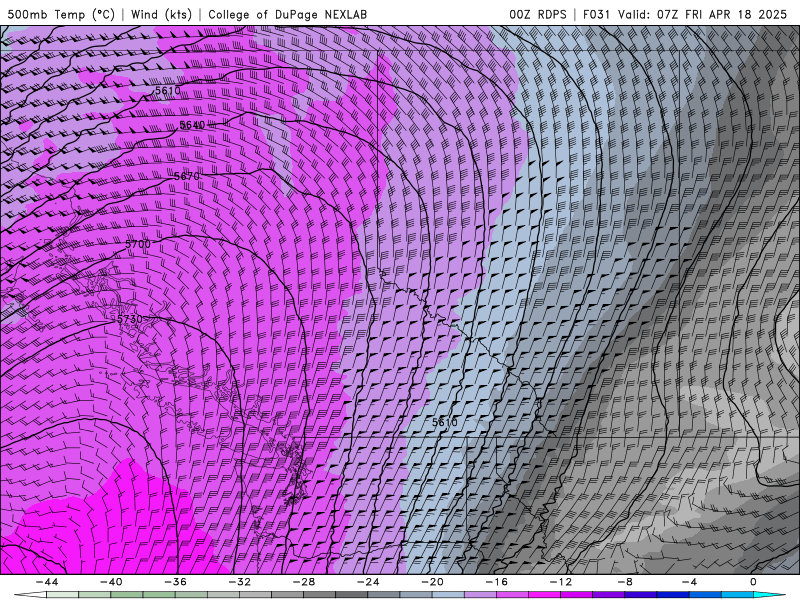
Task: Click the -32 colorbar tick label
Action: (239, 582)
